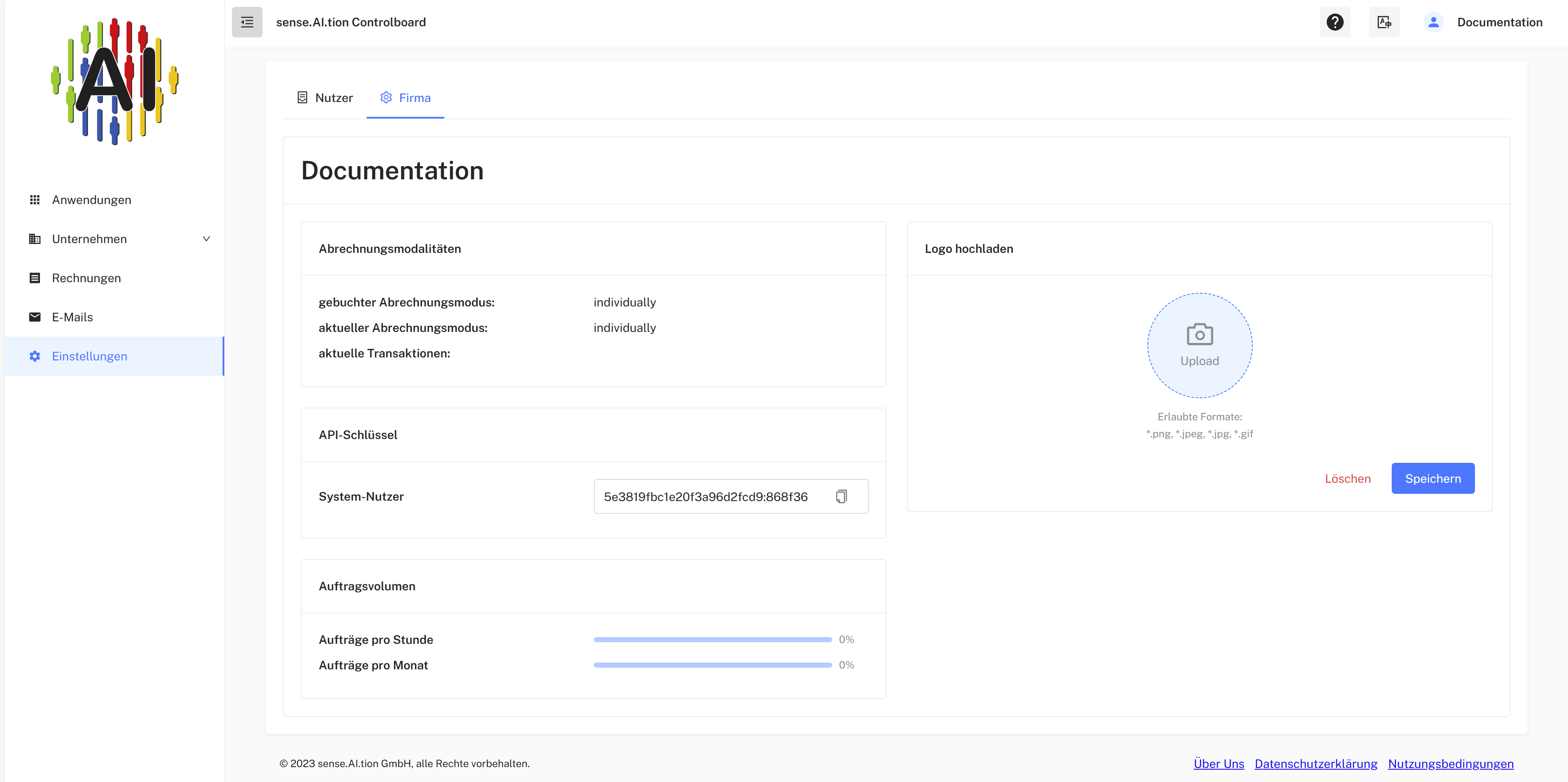The height and width of the screenshot is (782, 1568).
Task: Click the aktueller Abrechnungsmodus value individually
Action: [624, 328]
